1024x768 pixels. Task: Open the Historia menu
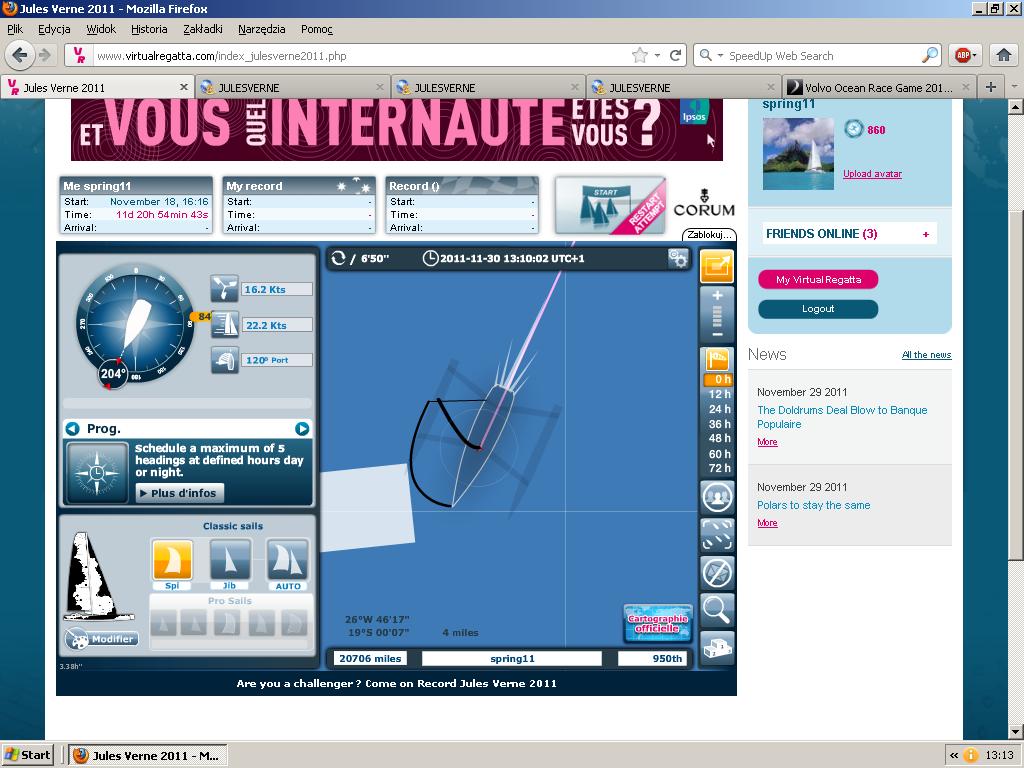[x=149, y=30]
